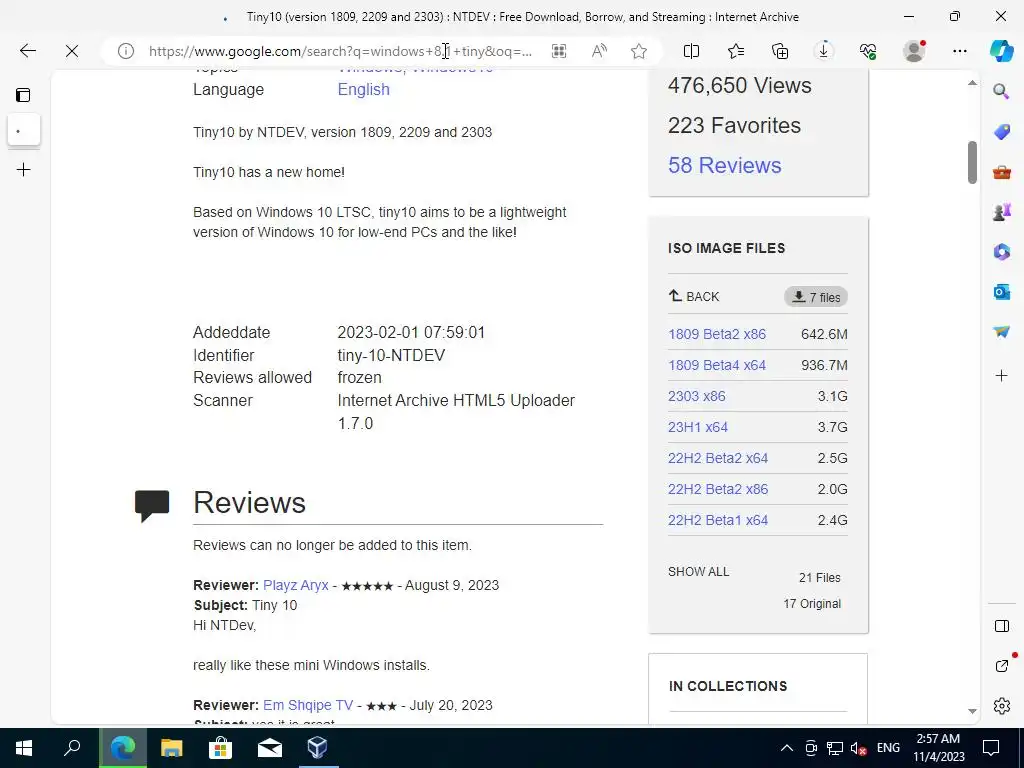The image size is (1024, 768).
Task: Open Settings and more menu
Action: (959, 51)
